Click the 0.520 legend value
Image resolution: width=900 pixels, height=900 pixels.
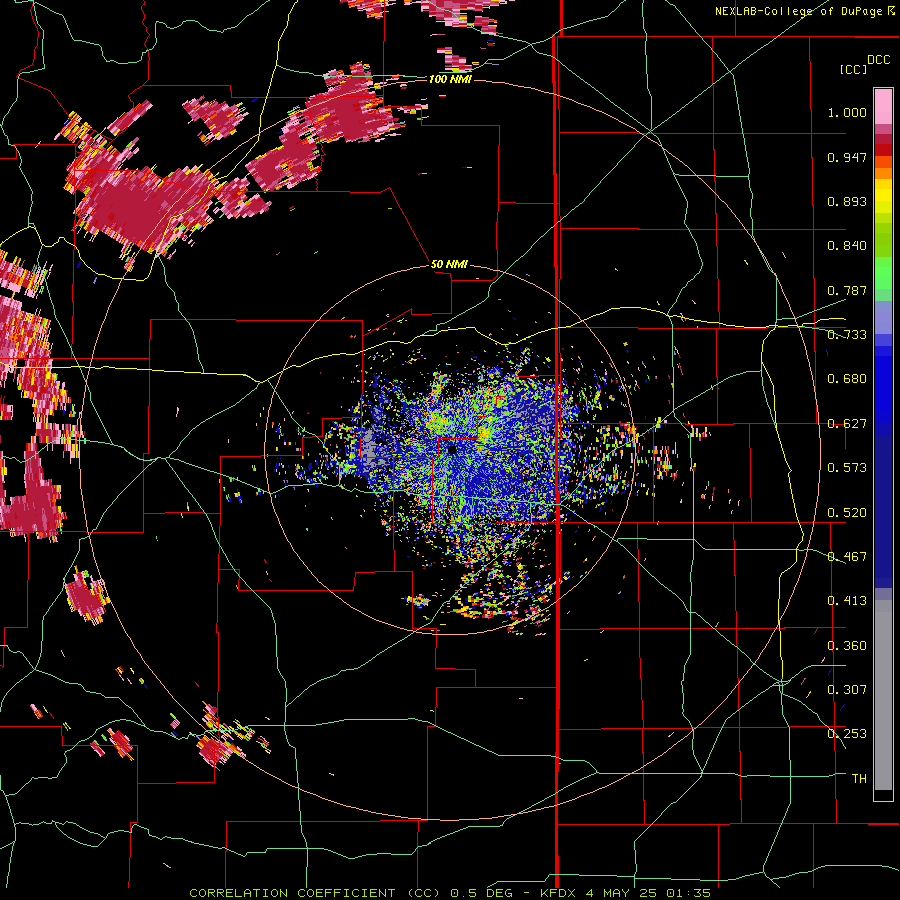[847, 513]
